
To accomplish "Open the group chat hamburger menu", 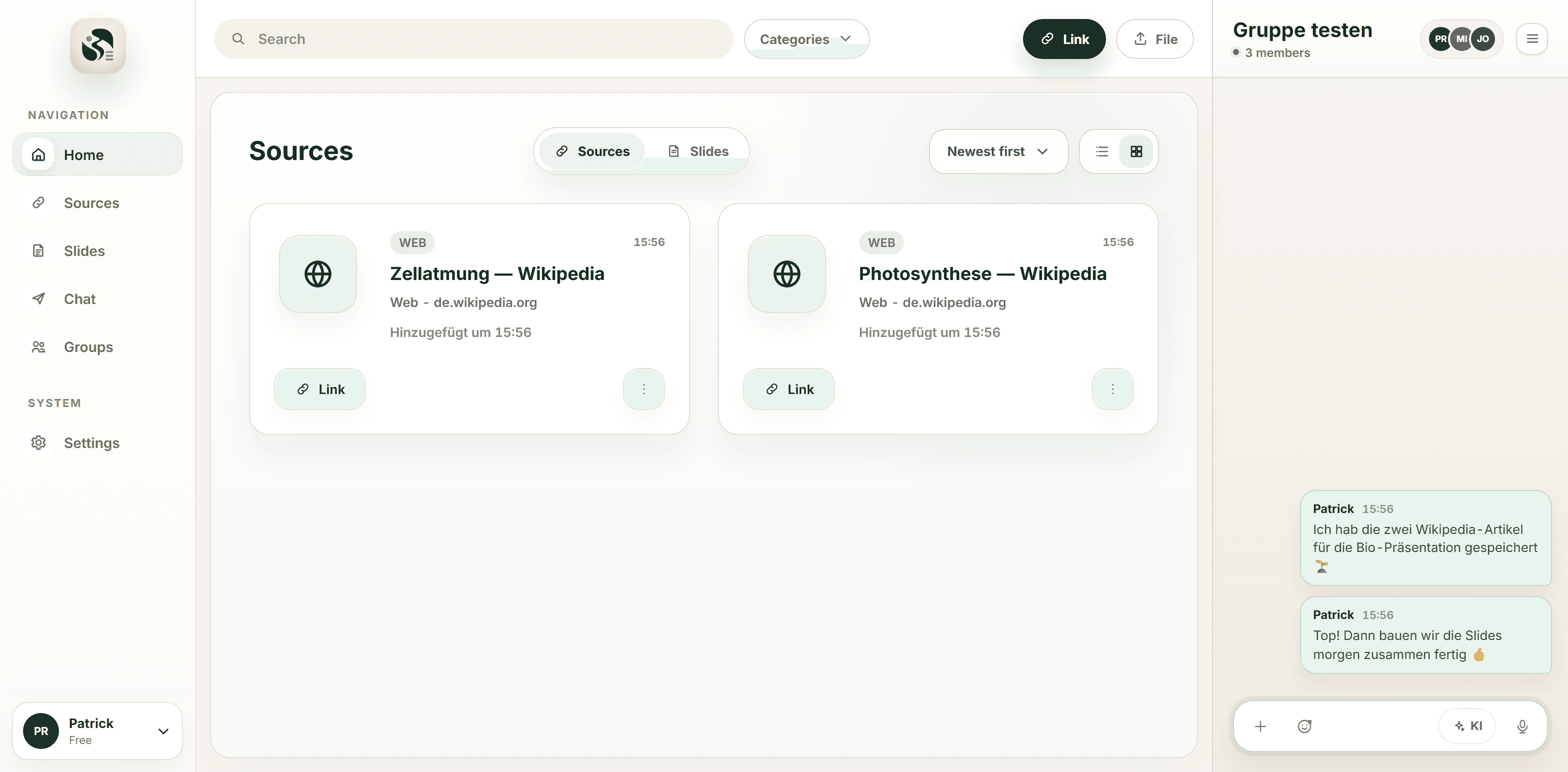I will (1532, 39).
